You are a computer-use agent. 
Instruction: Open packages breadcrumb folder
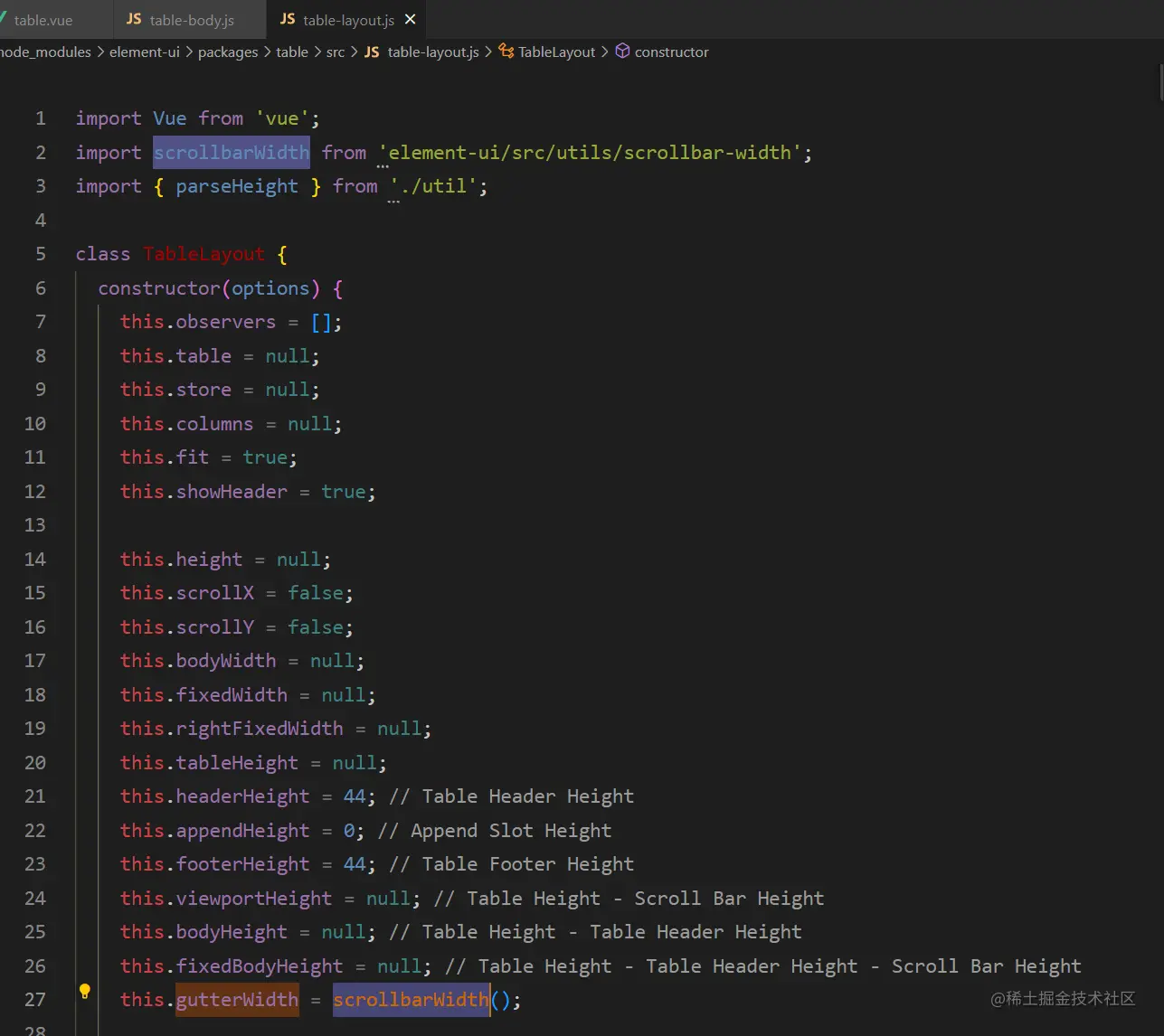[228, 52]
